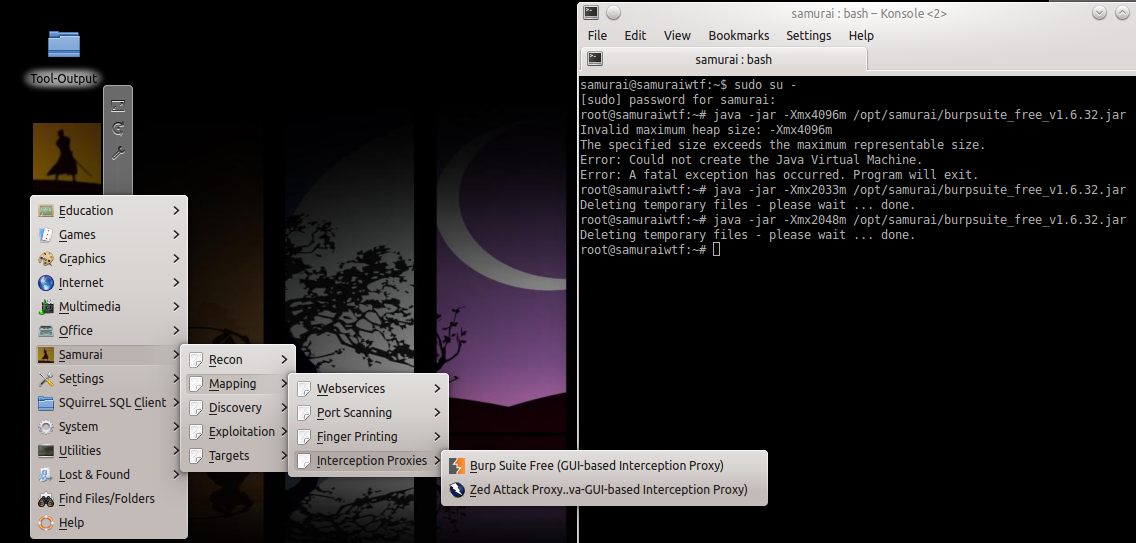Image resolution: width=1136 pixels, height=543 pixels.
Task: Click the Konsole window terminal icon
Action: [591, 12]
